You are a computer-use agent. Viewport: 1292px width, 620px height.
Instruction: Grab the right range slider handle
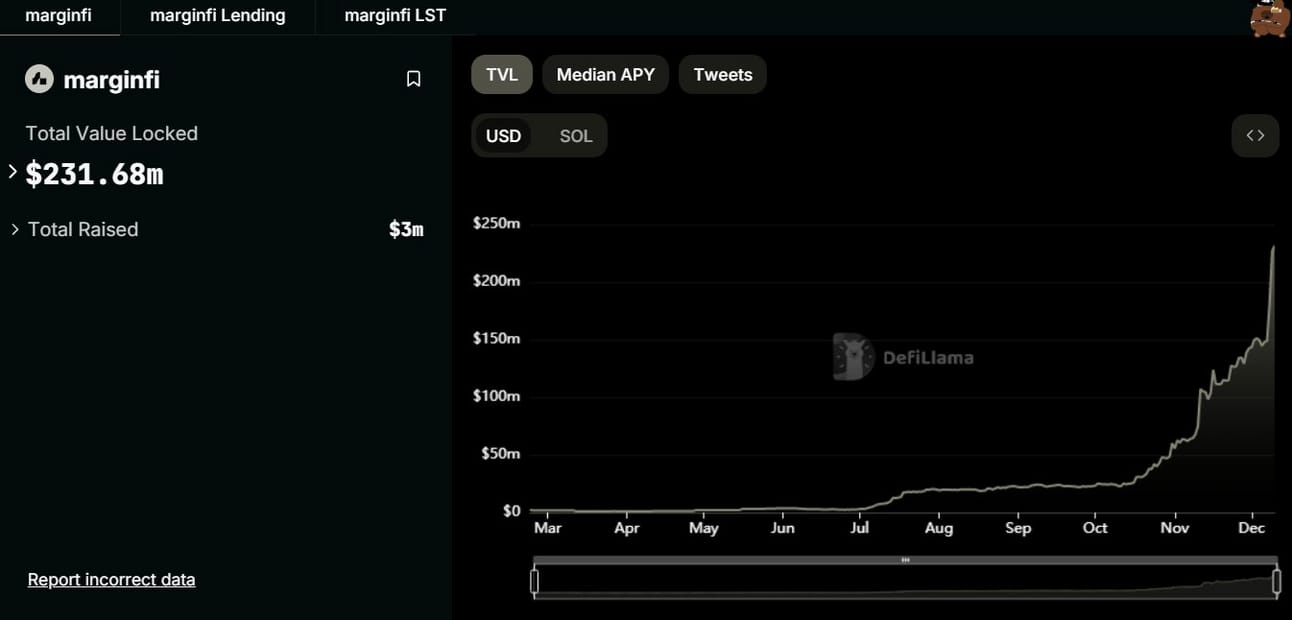[1277, 582]
